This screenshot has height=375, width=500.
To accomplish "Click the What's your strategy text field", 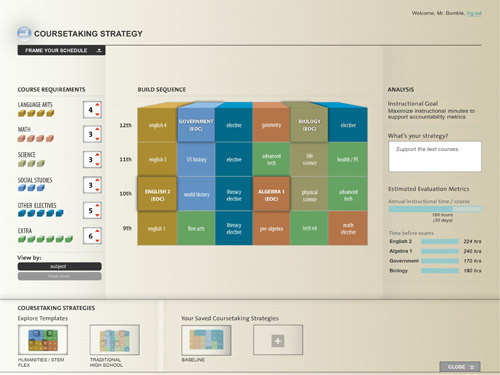I will [x=435, y=156].
